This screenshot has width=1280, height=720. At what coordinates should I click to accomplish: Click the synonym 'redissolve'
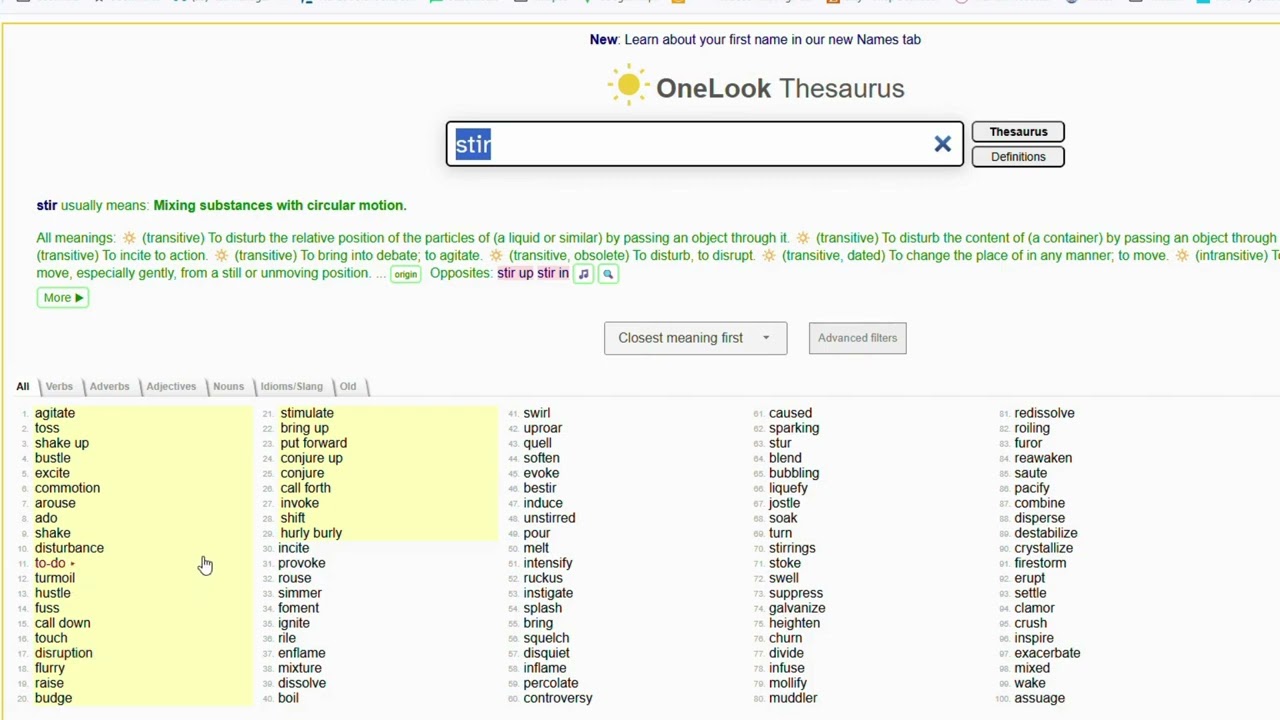(1044, 413)
